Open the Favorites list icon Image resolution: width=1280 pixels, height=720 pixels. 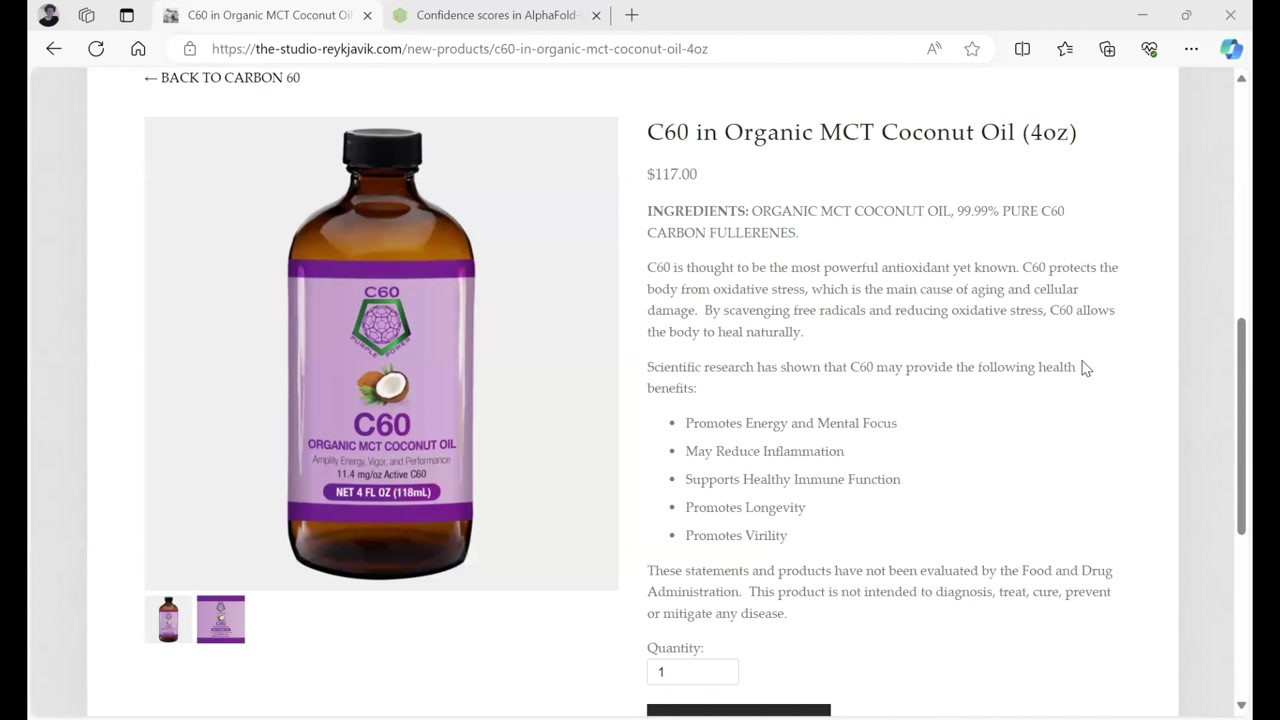coord(1065,48)
